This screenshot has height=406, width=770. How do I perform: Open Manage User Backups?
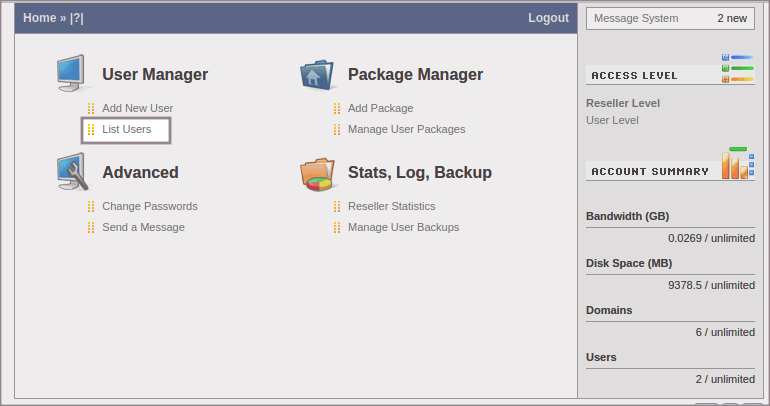[403, 227]
